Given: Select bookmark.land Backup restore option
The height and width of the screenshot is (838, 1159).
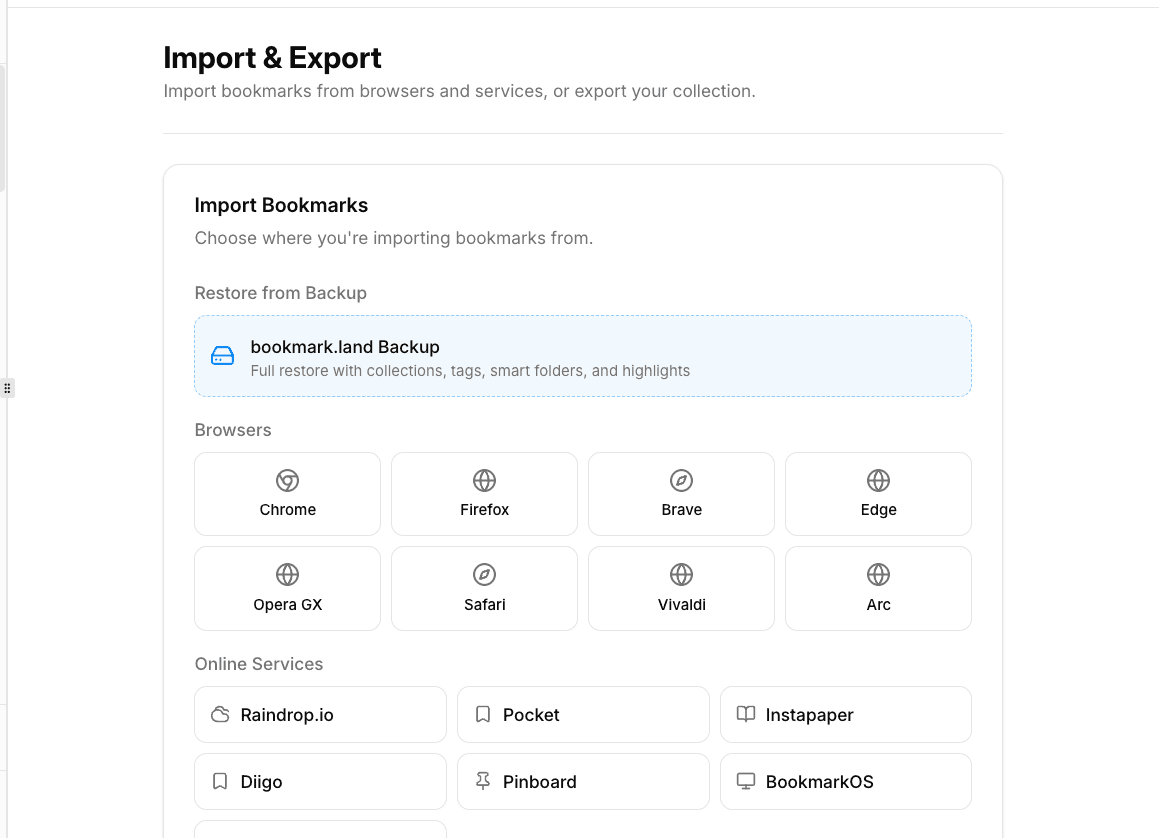Looking at the screenshot, I should pyautogui.click(x=582, y=356).
